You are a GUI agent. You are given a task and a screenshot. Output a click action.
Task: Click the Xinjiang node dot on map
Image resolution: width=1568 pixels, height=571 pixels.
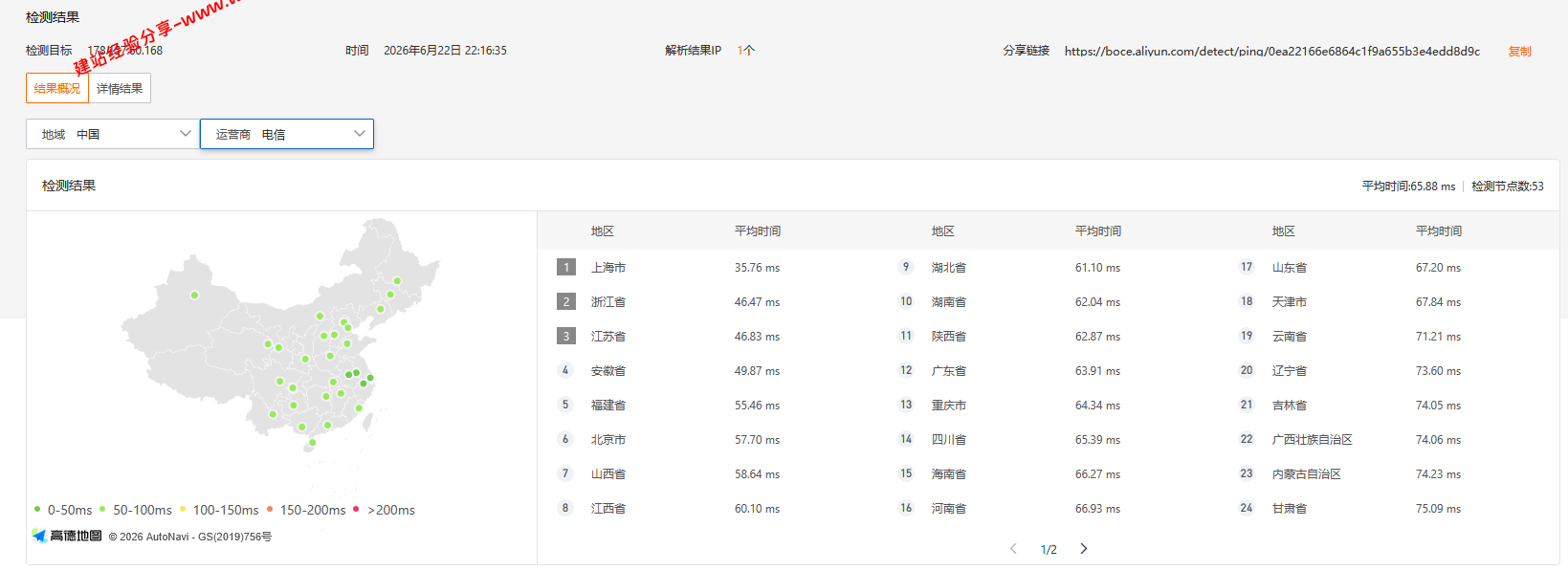(x=194, y=296)
